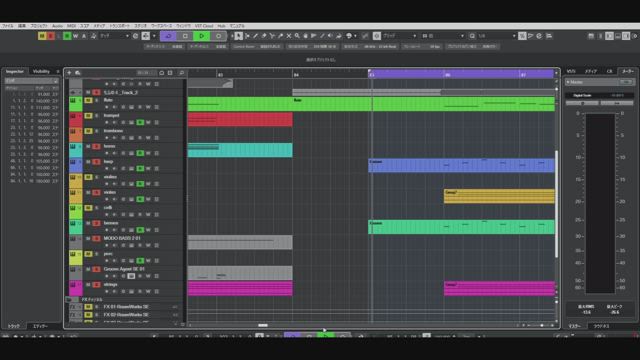This screenshot has width=640, height=360.
Task: Click the find tracks magnifier icon
Action: tap(181, 73)
